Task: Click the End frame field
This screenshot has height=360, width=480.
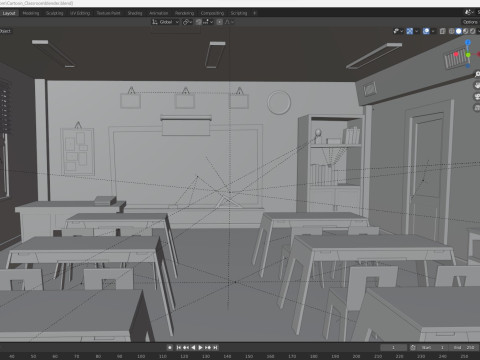Action: 464,347
